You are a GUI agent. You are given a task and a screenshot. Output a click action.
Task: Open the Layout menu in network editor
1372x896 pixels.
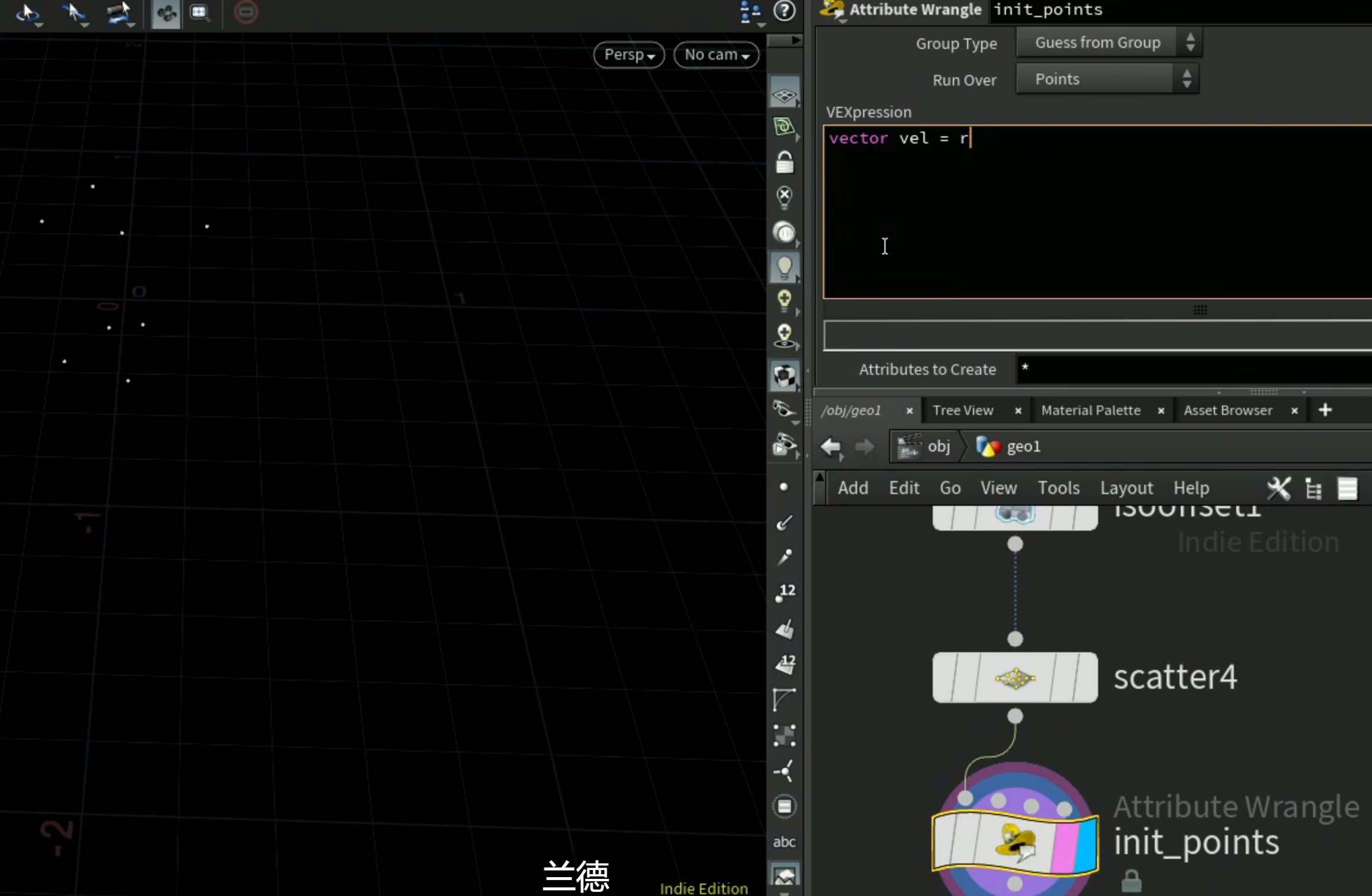coord(1126,488)
